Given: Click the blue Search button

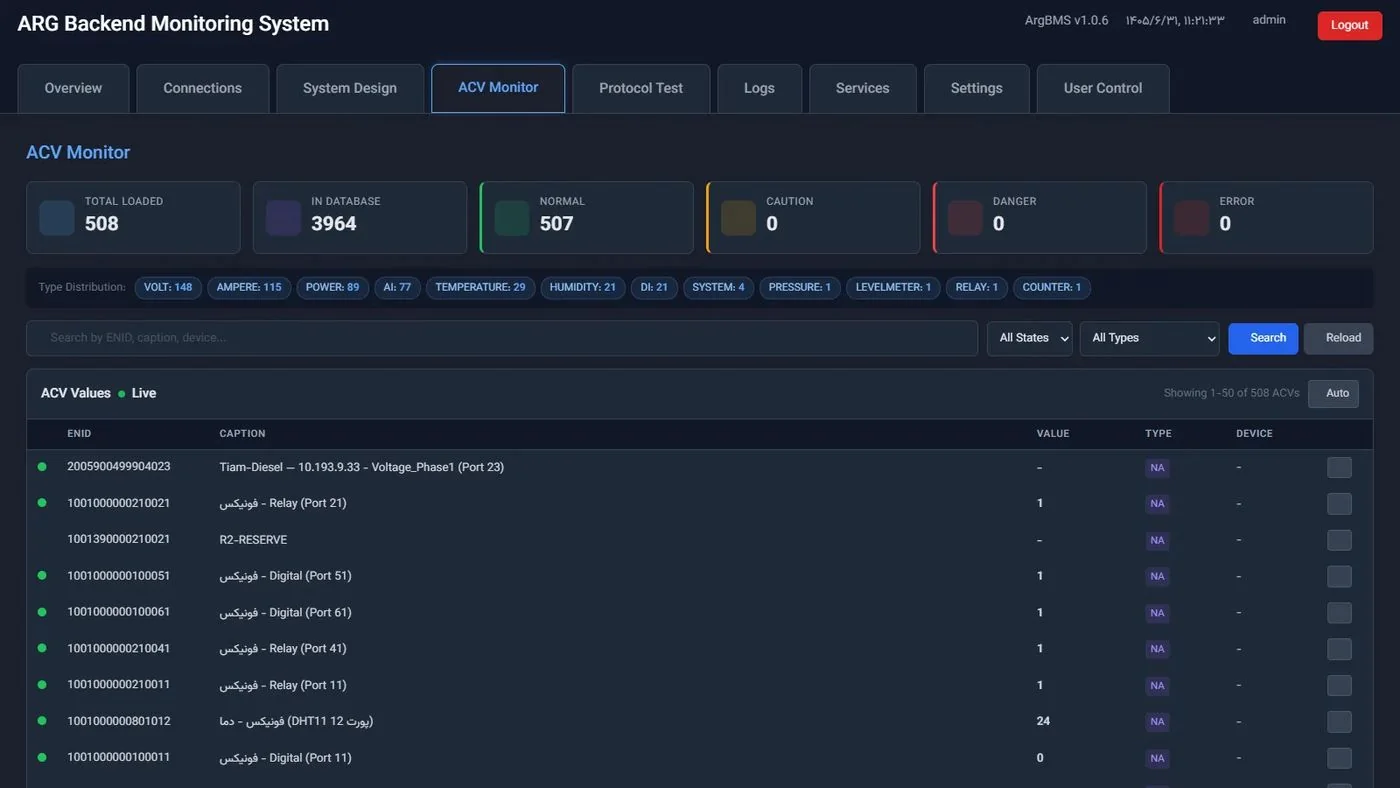Looking at the screenshot, I should pos(1264,338).
